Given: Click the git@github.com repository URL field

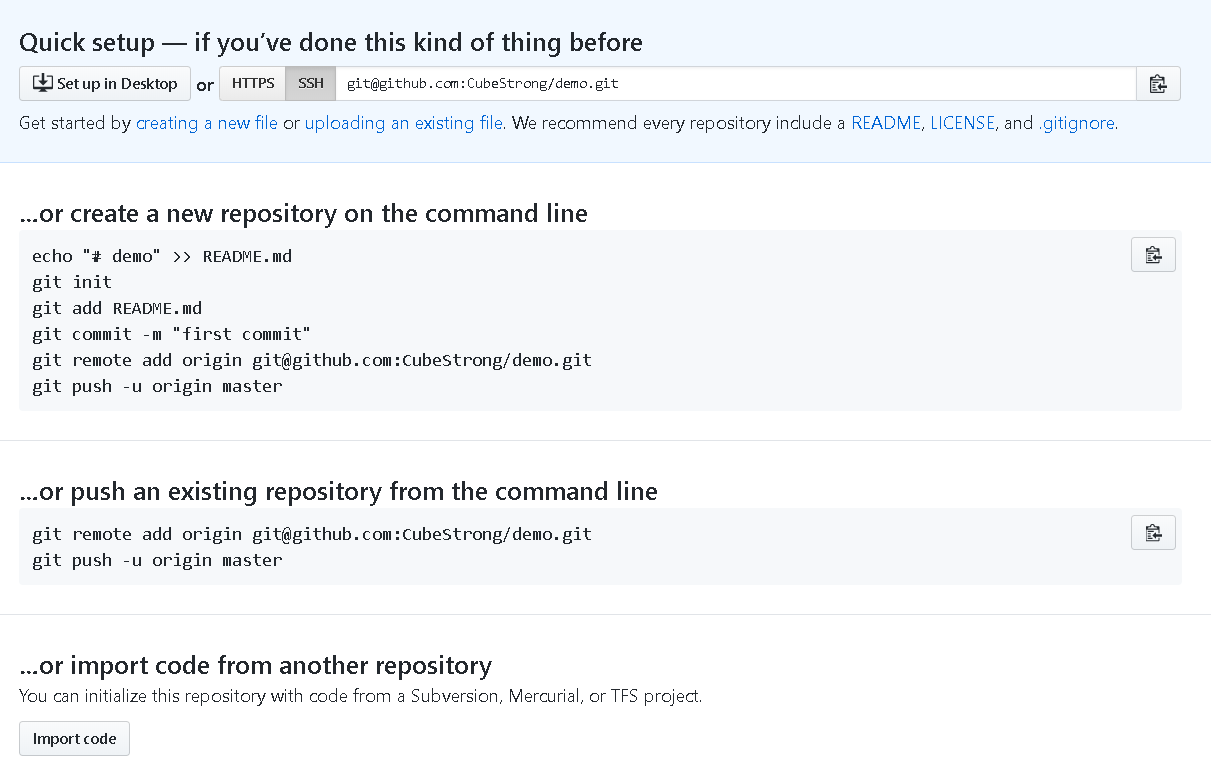Looking at the screenshot, I should tap(735, 84).
